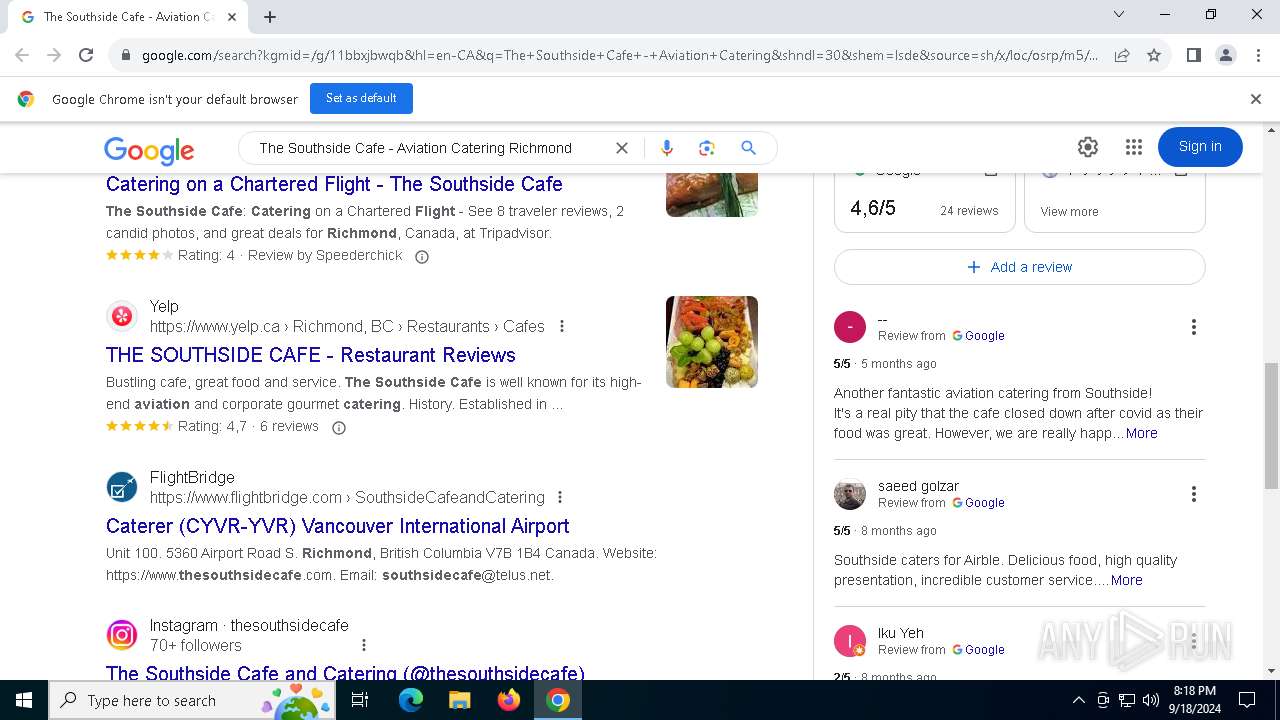Open more options for Yelp result
The image size is (1280, 720).
pos(562,326)
